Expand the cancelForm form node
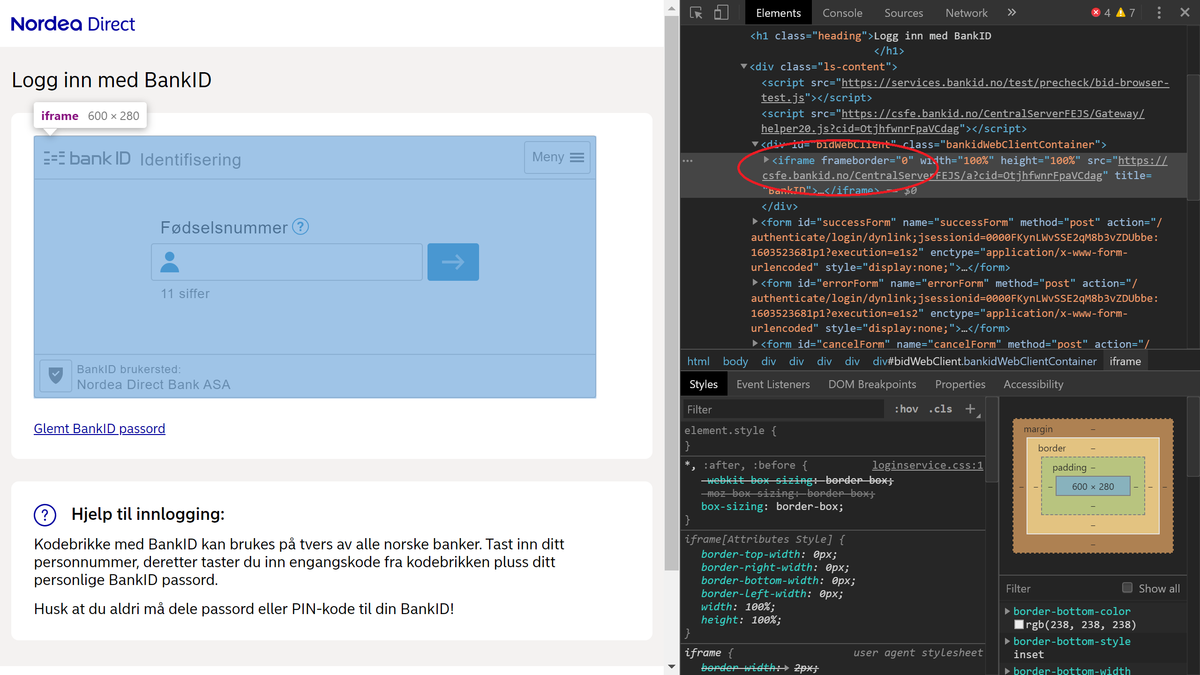Image resolution: width=1200 pixels, height=675 pixels. tap(756, 344)
